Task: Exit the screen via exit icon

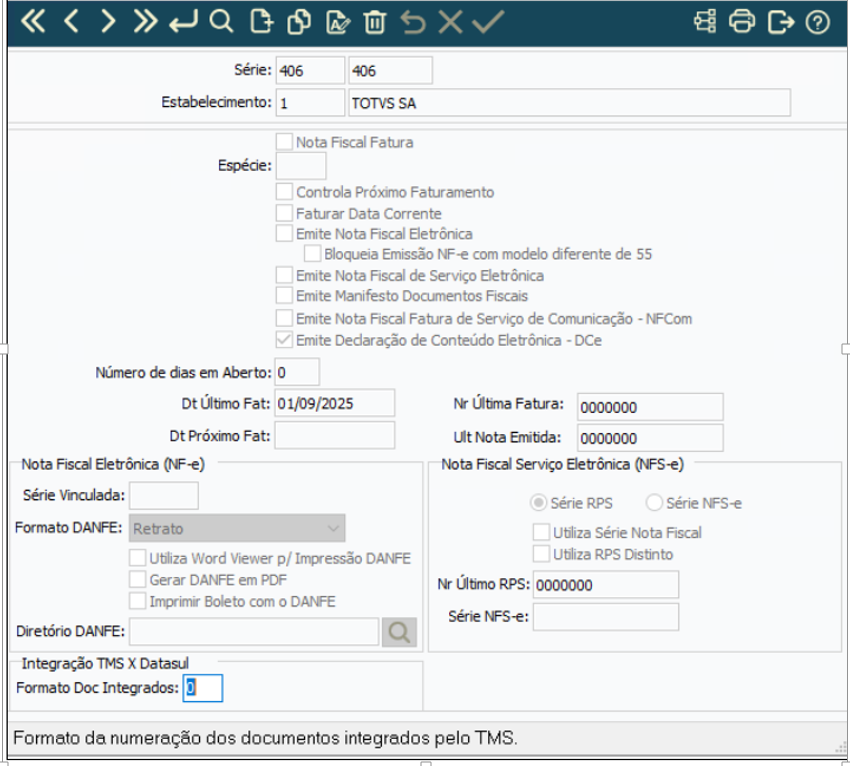Action: pos(781,22)
